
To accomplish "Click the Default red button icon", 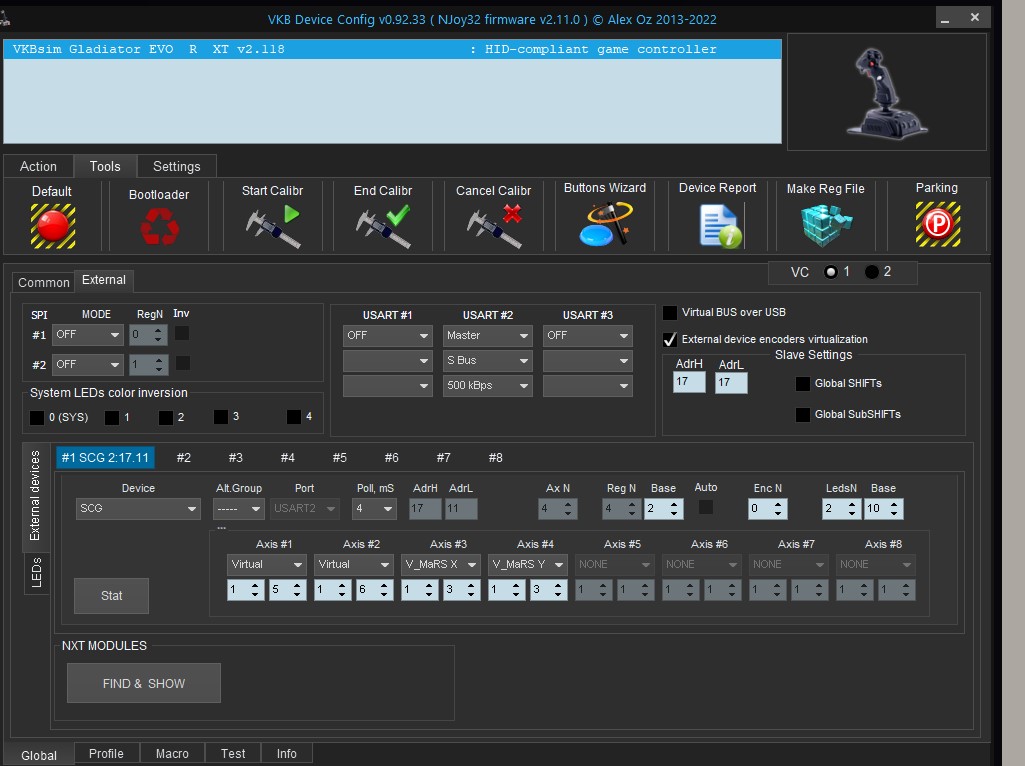I will pyautogui.click(x=53, y=226).
